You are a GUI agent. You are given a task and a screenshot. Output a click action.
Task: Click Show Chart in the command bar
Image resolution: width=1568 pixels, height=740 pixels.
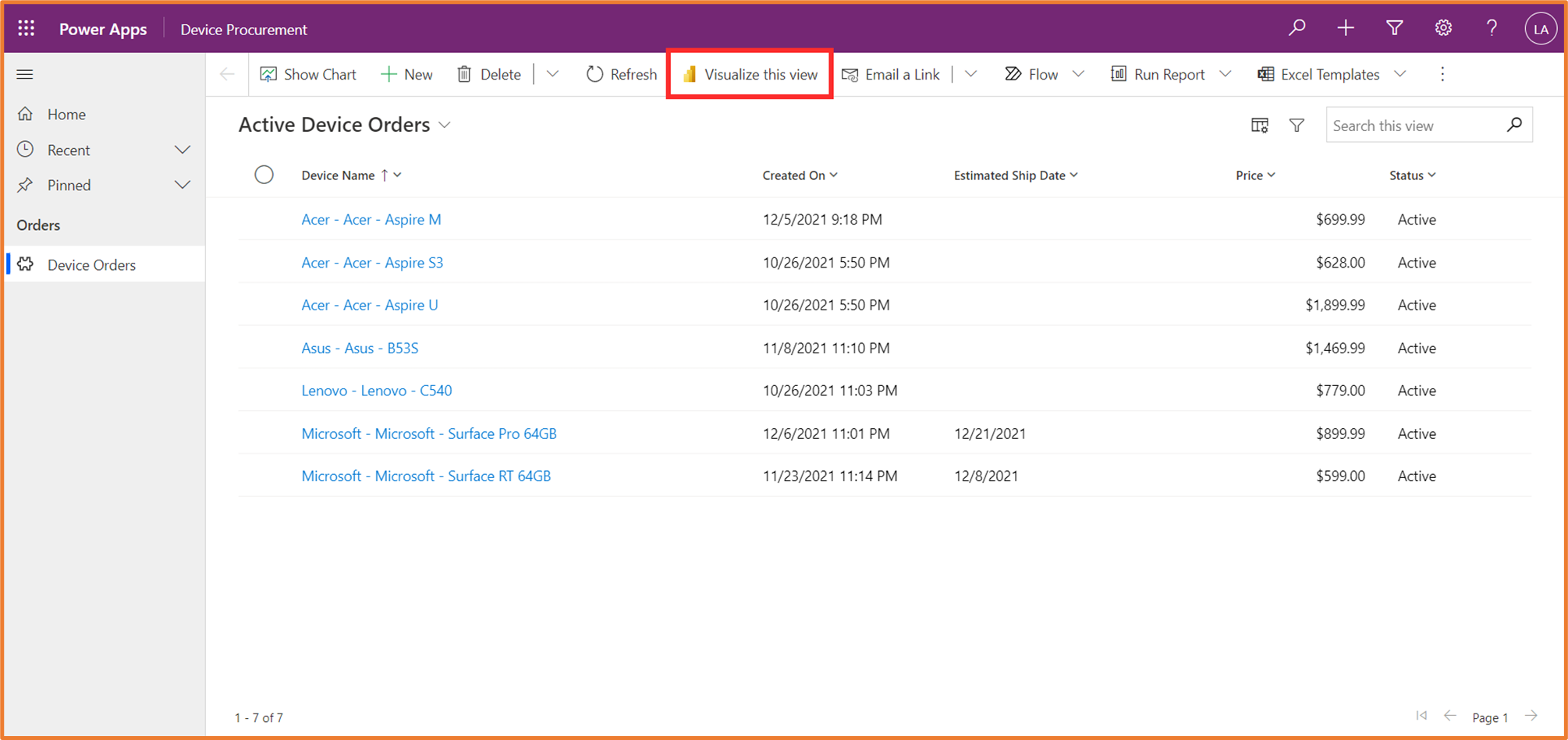click(x=308, y=74)
